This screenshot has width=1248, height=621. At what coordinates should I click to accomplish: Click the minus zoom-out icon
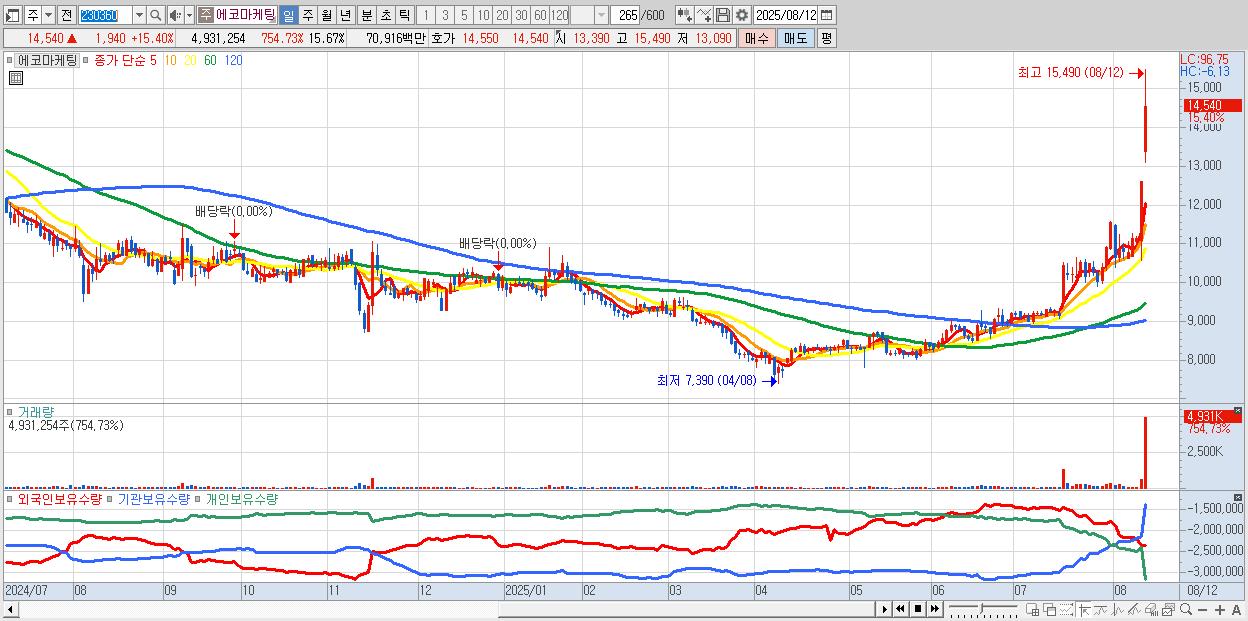[1202, 609]
